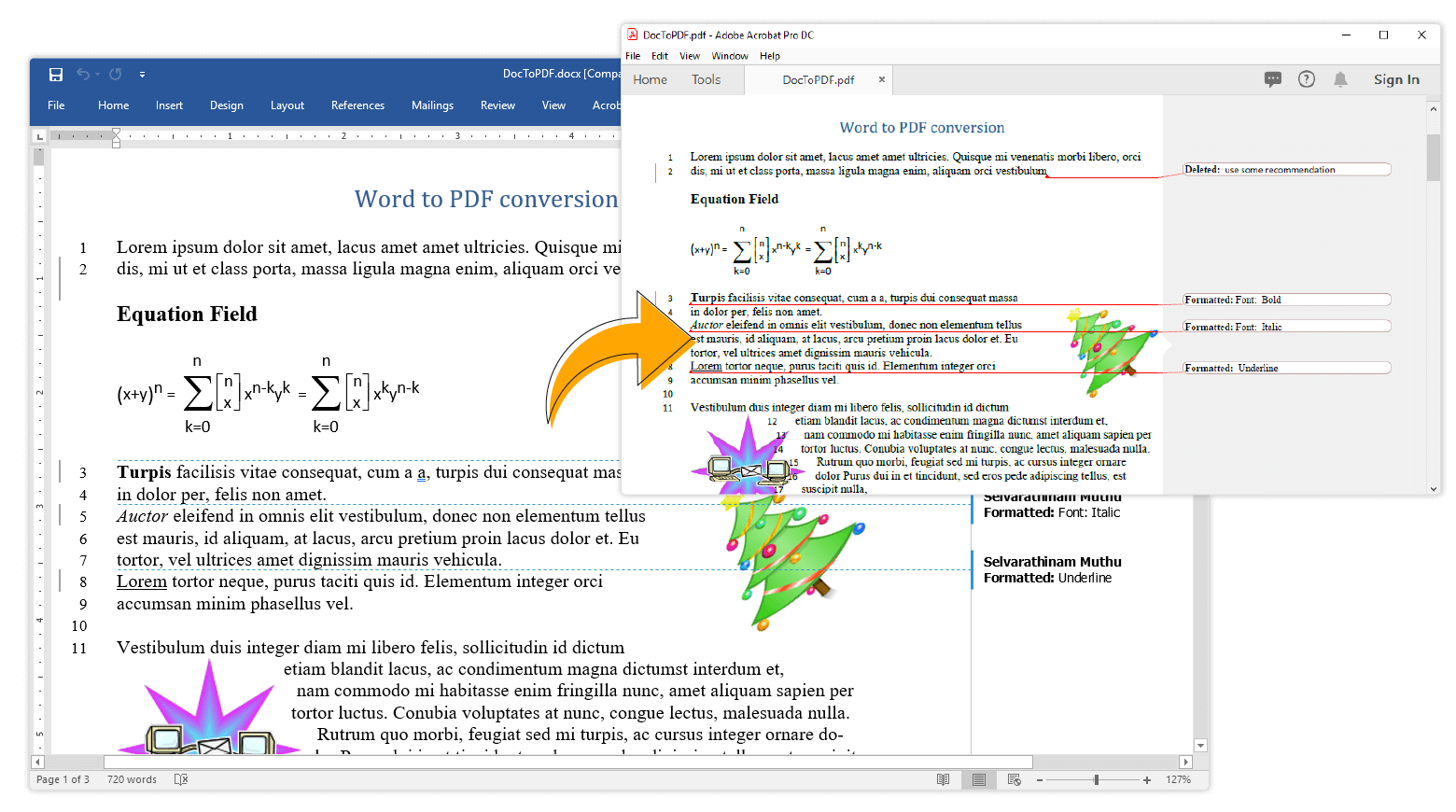Click the Christmas tree image in PDF

tap(1111, 352)
